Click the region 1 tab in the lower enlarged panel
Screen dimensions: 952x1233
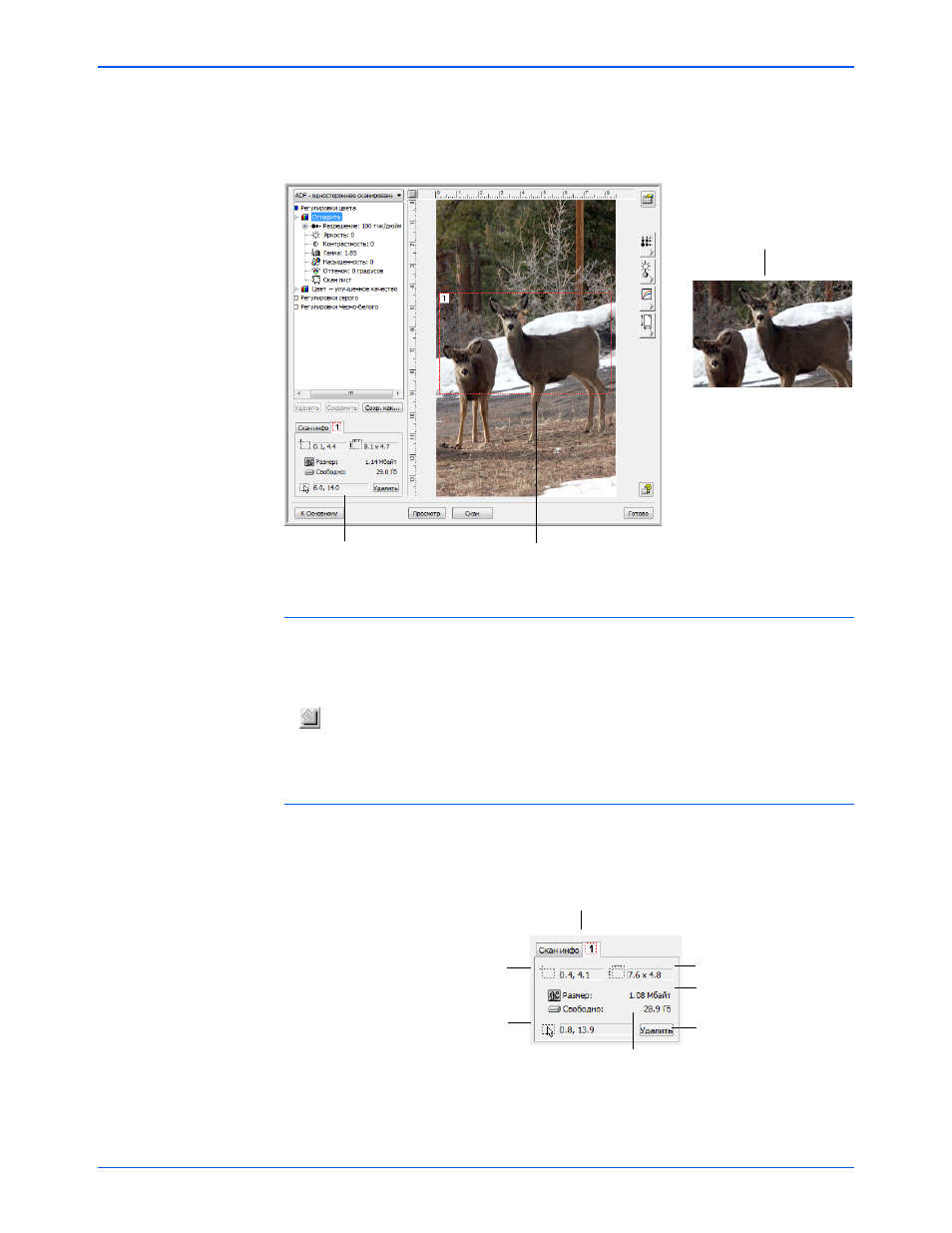[591, 948]
